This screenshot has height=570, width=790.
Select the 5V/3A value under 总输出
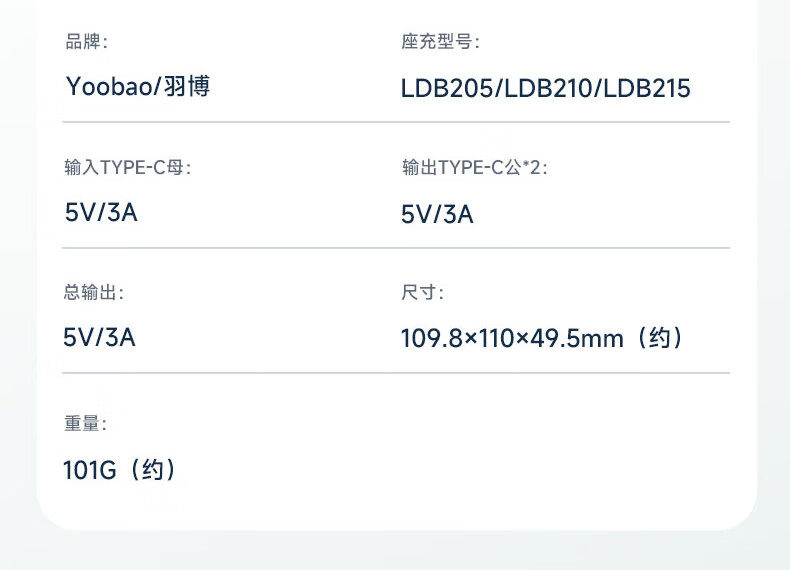(x=100, y=337)
